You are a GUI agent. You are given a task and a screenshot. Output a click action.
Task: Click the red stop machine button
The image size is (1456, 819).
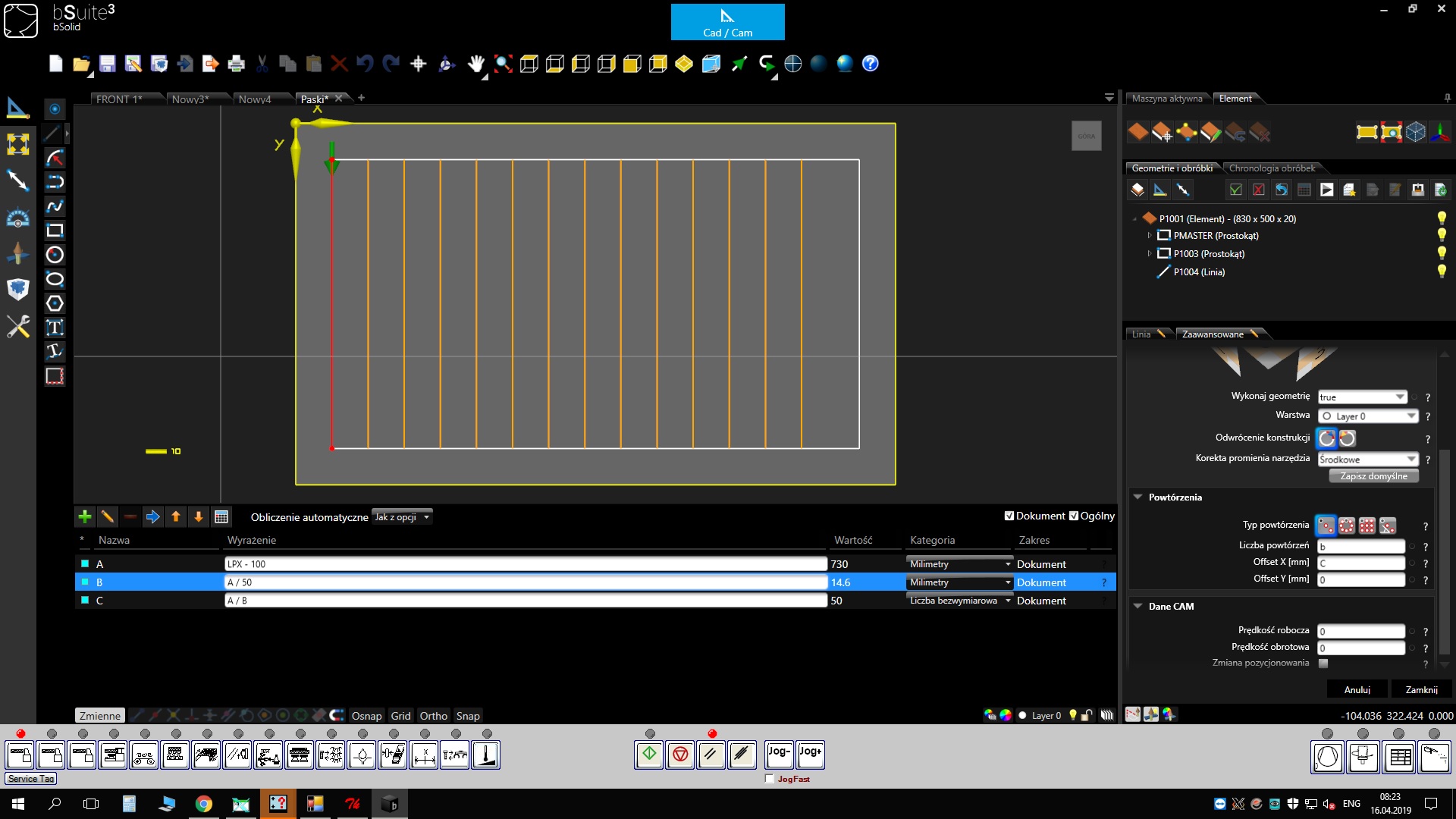tap(680, 755)
